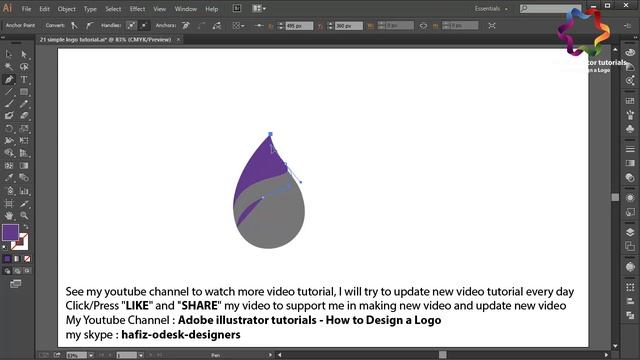Open the Essentials workspace dropdown
Screen dimensions: 640x360
click(491, 9)
